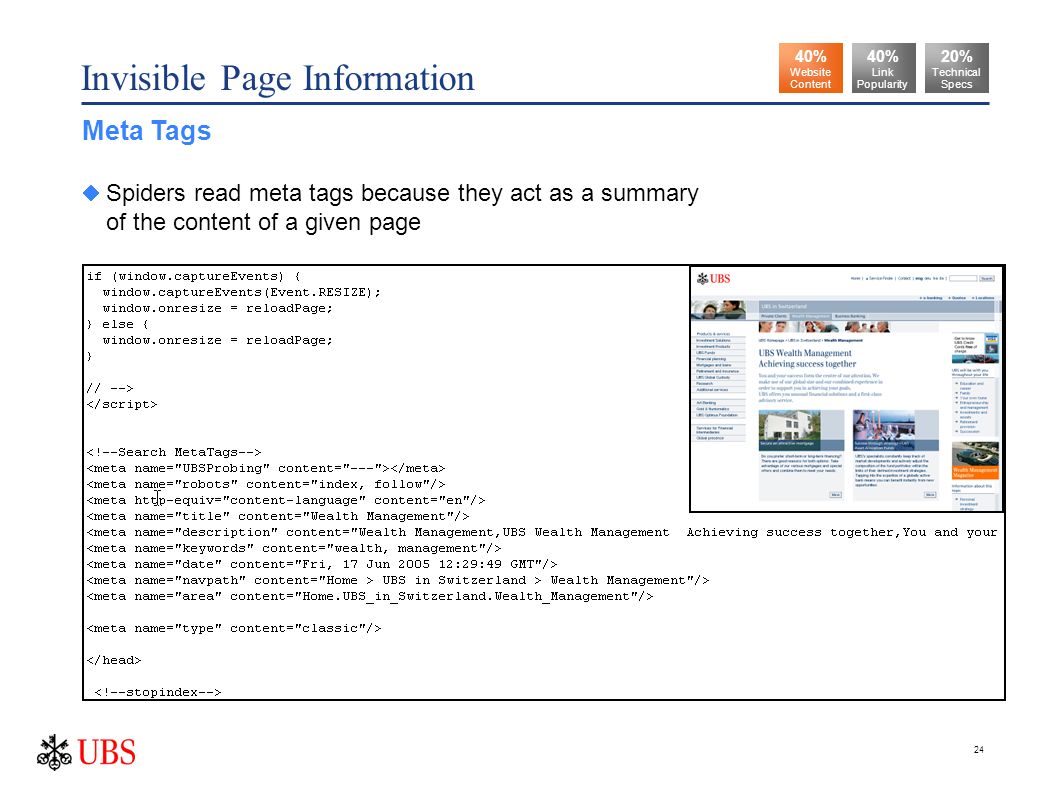Click the meta name="robots" line
This screenshot has width=1056, height=792.
tap(266, 484)
